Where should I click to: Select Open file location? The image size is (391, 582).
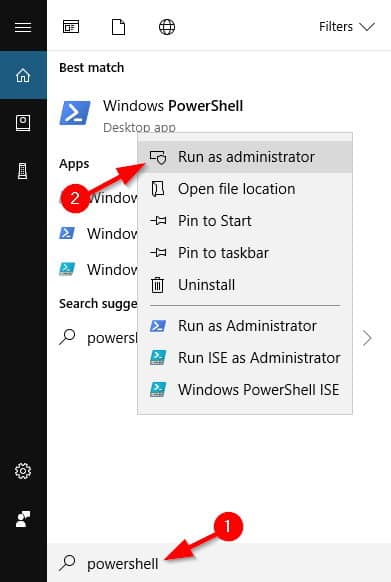click(x=245, y=189)
